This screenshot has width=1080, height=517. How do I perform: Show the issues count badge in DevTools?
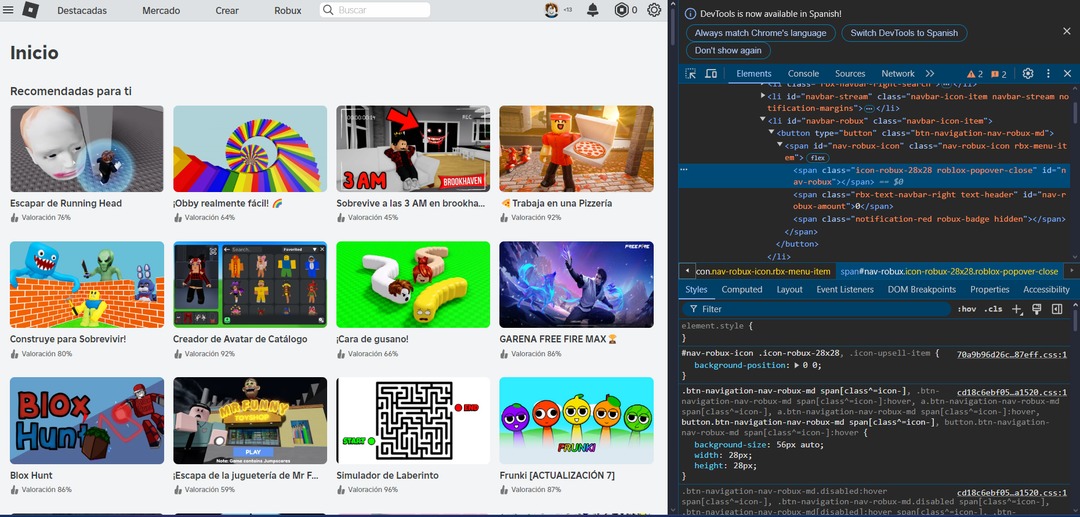pos(999,74)
